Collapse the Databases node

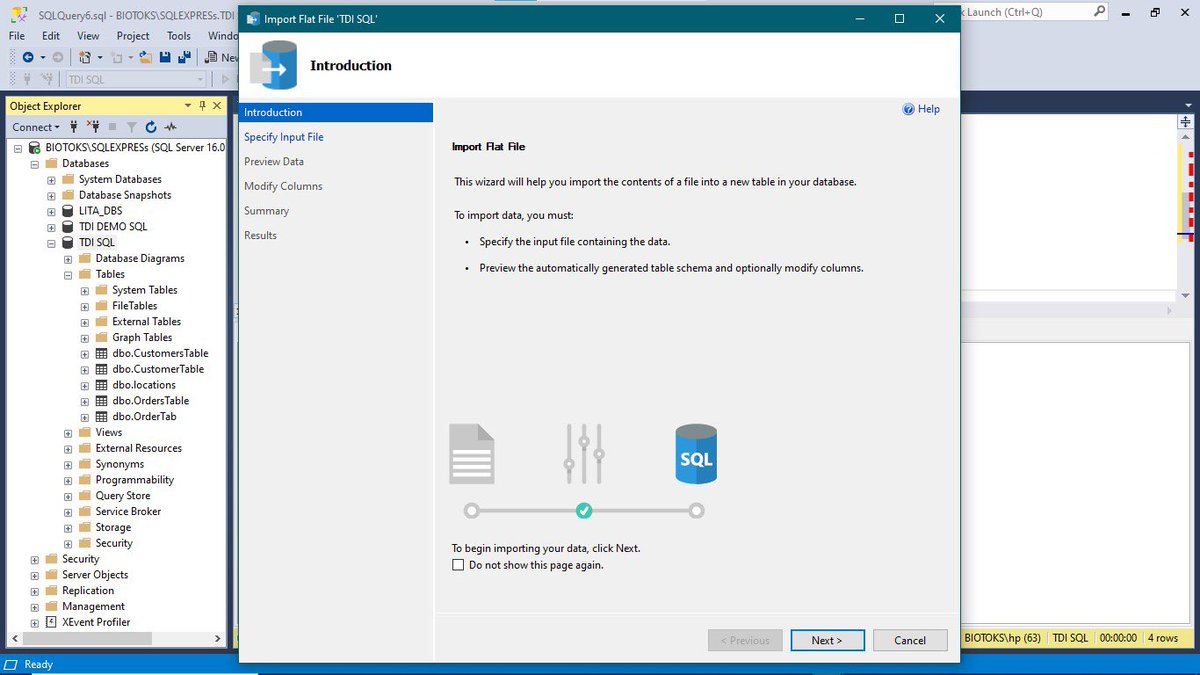click(x=35, y=163)
